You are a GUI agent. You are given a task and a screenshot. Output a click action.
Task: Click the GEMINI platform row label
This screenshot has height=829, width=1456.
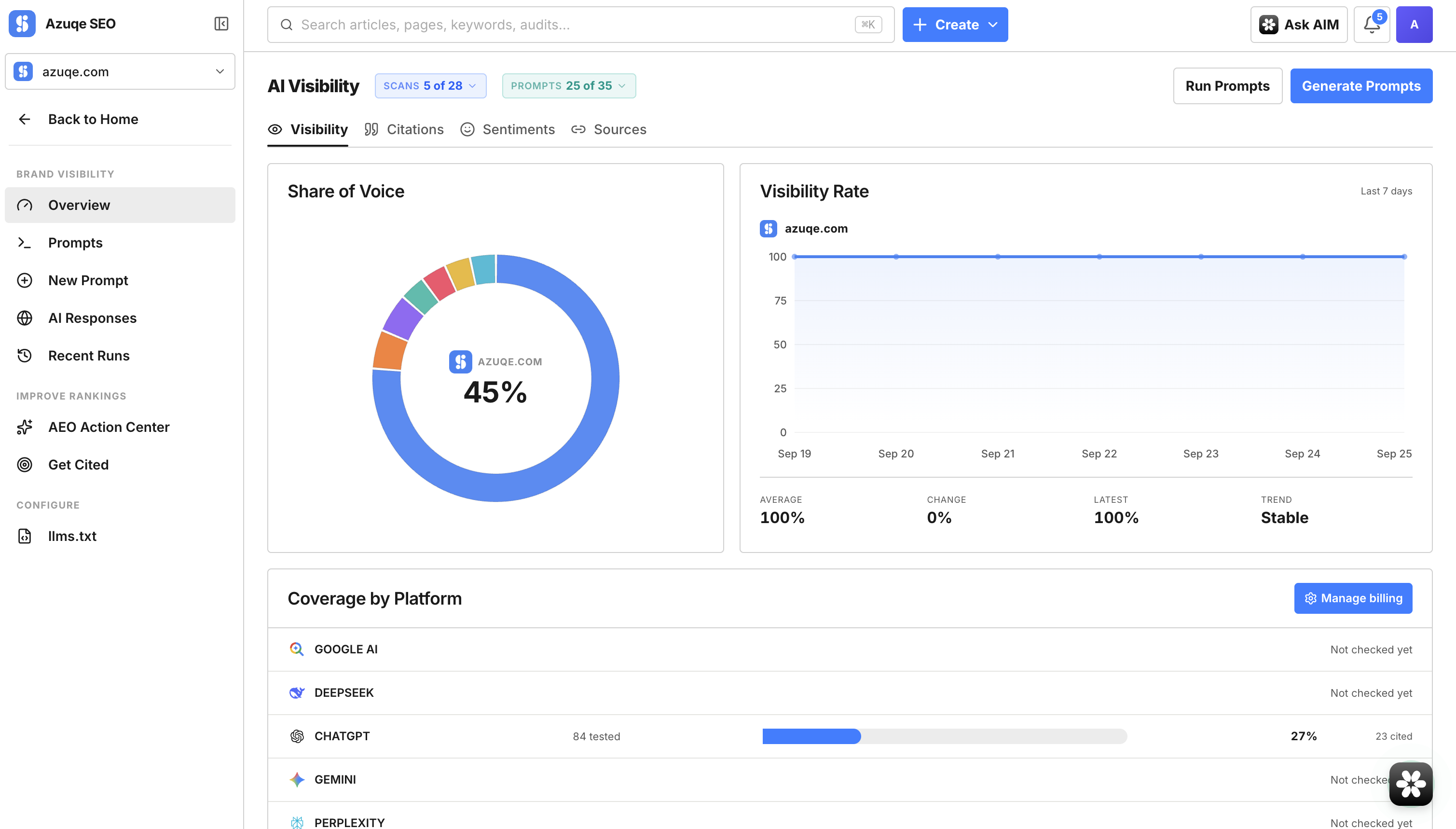(335, 779)
